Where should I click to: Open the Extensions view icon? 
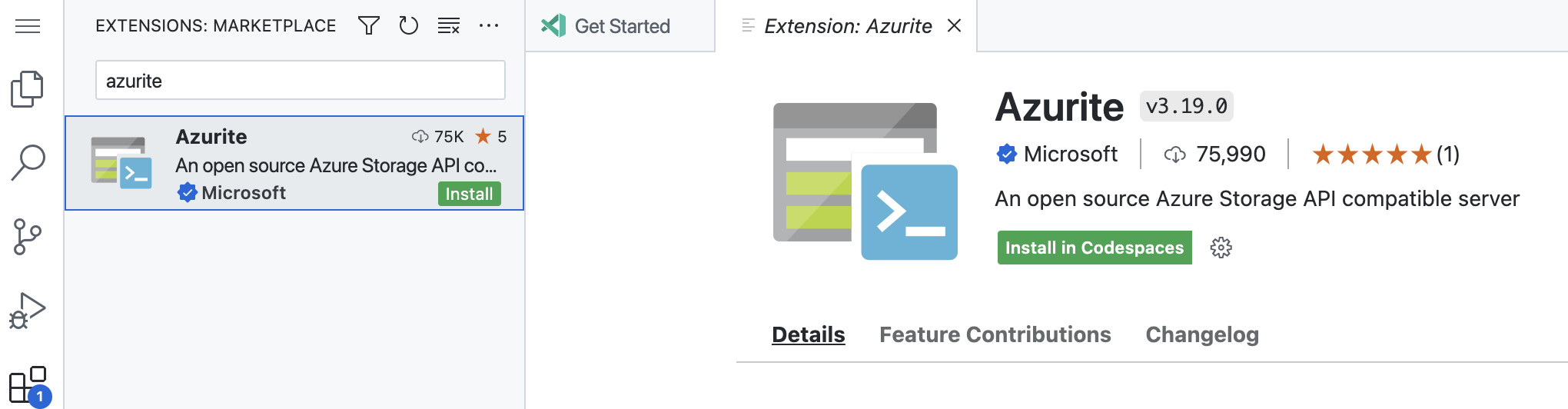coord(28,384)
